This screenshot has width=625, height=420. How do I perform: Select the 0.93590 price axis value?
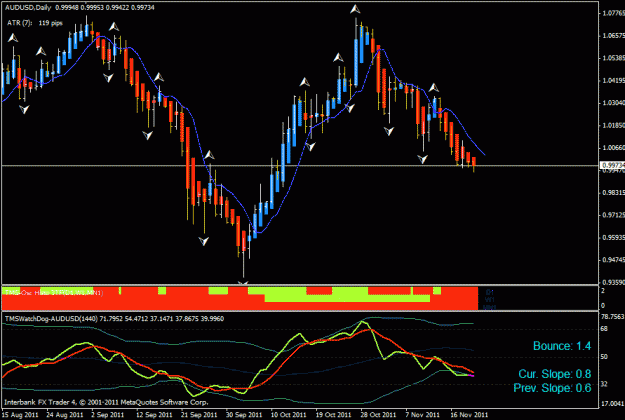pos(614,283)
